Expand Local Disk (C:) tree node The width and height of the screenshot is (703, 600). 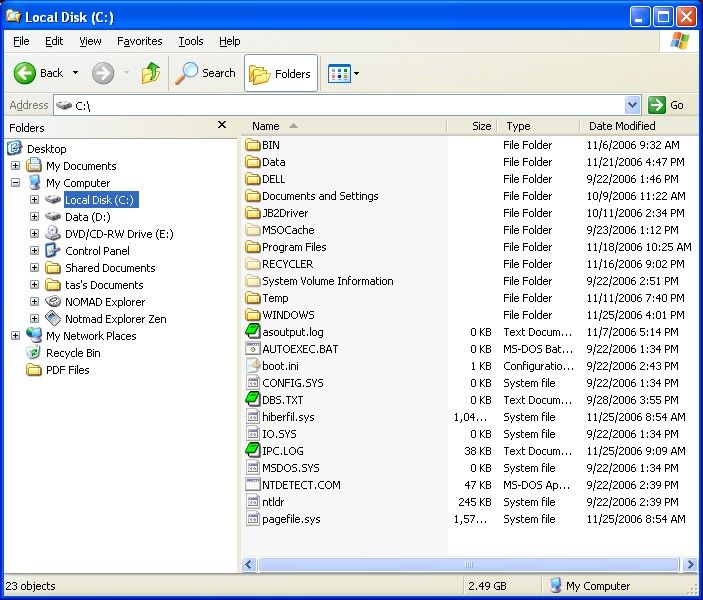(x=35, y=200)
